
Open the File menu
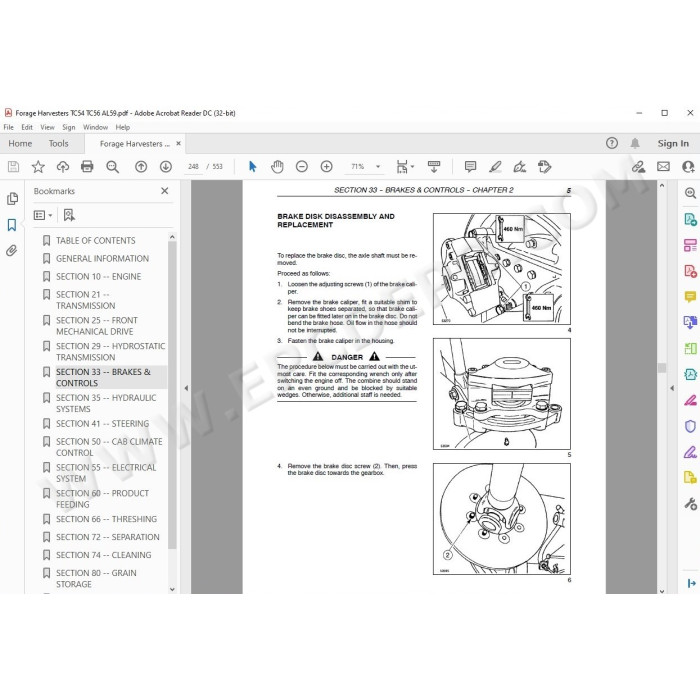coord(8,127)
